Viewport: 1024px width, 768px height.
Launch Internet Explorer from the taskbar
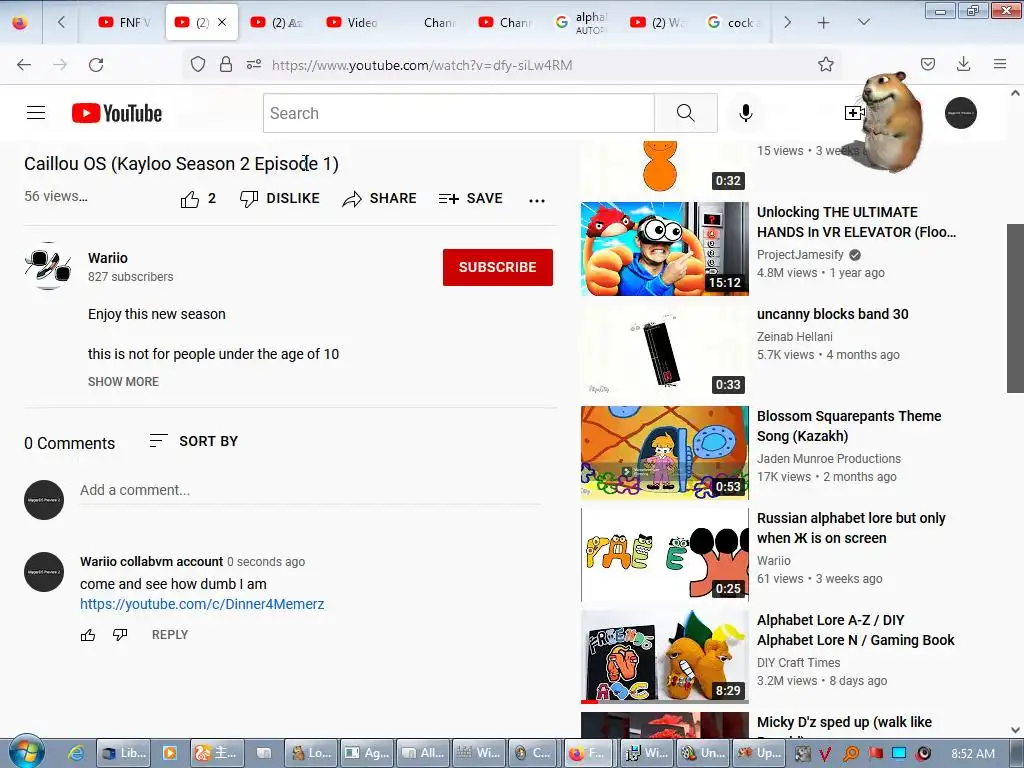tap(76, 753)
